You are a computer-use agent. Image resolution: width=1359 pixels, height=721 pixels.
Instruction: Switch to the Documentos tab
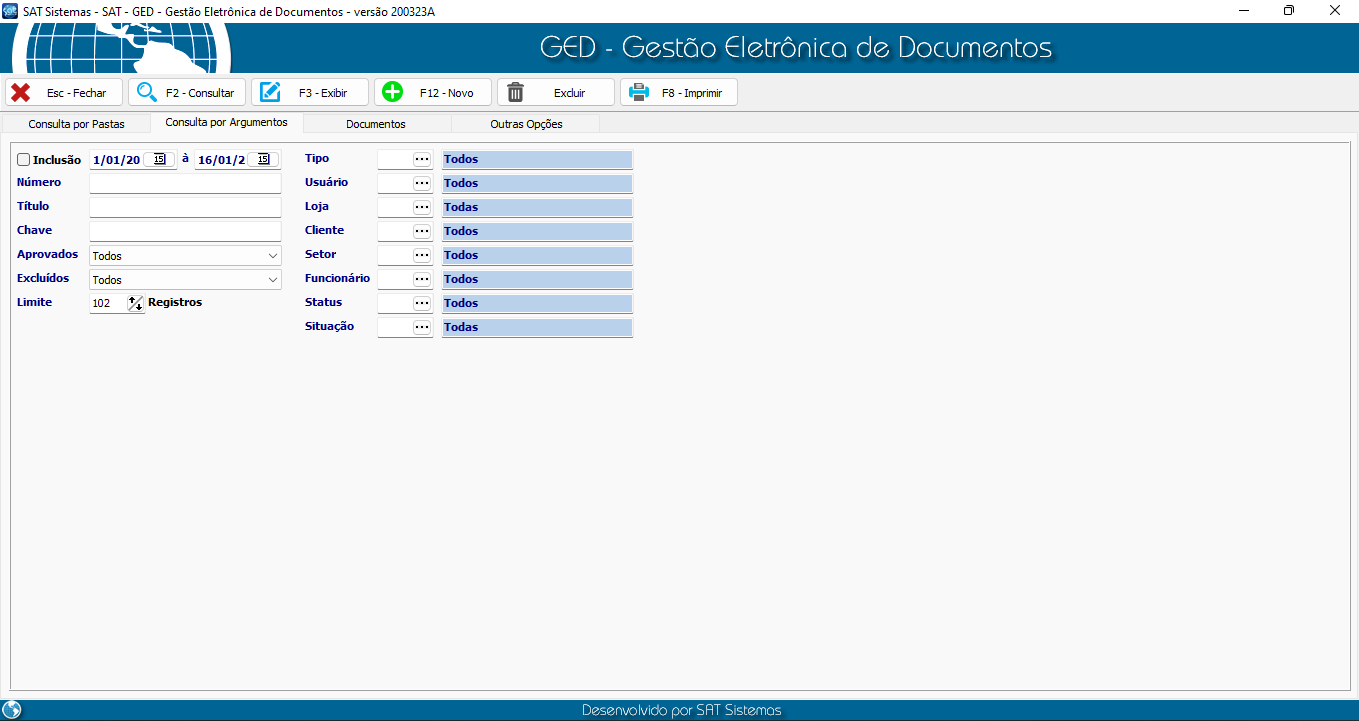(376, 124)
